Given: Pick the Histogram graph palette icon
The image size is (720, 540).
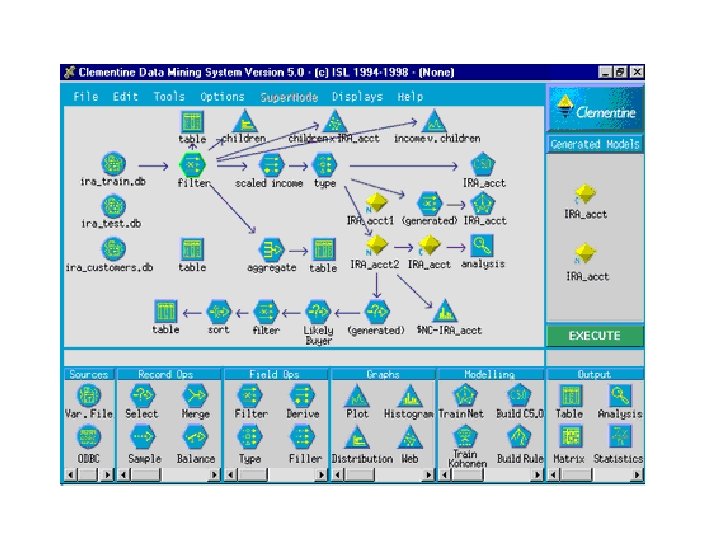Looking at the screenshot, I should coord(410,396).
